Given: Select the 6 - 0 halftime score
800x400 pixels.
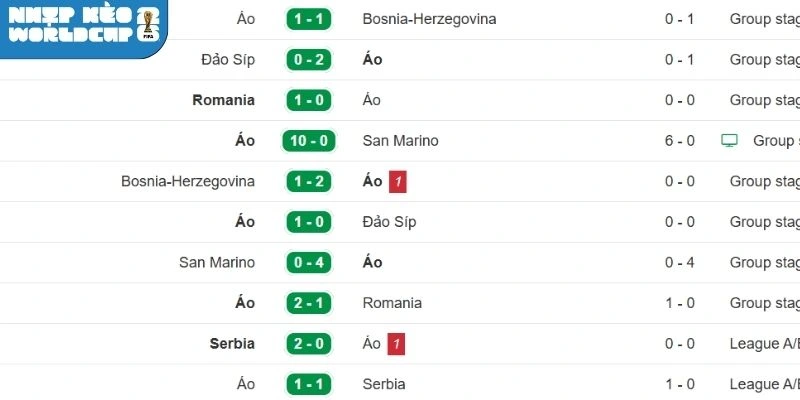Looking at the screenshot, I should (680, 141).
